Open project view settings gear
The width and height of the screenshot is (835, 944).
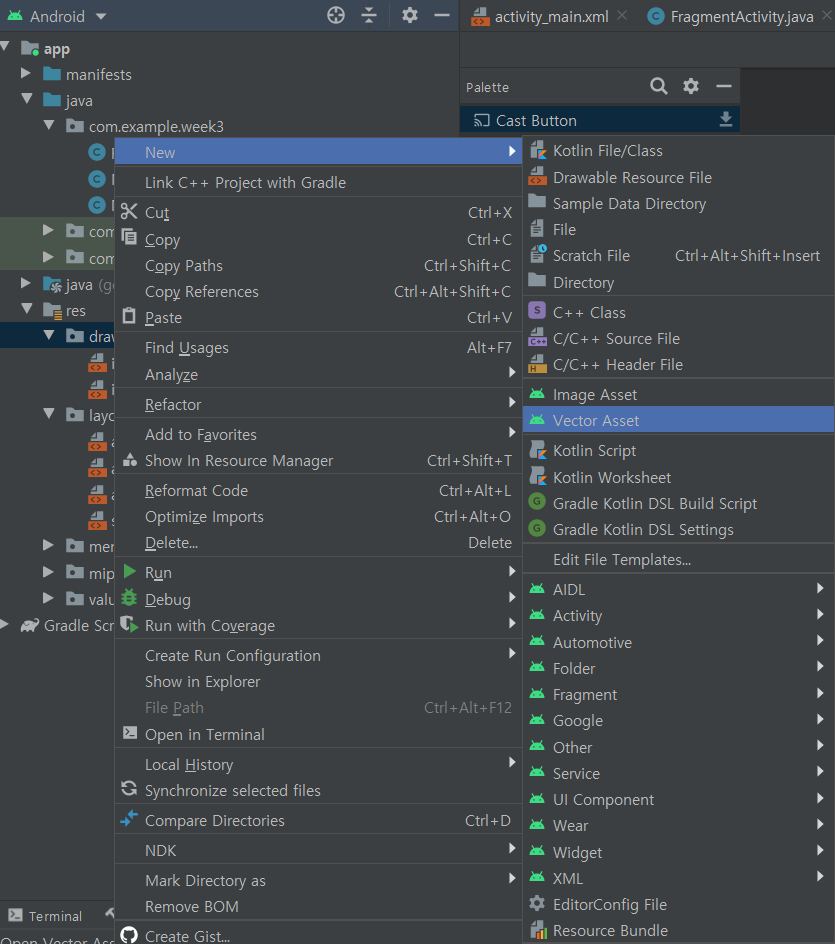coord(409,15)
